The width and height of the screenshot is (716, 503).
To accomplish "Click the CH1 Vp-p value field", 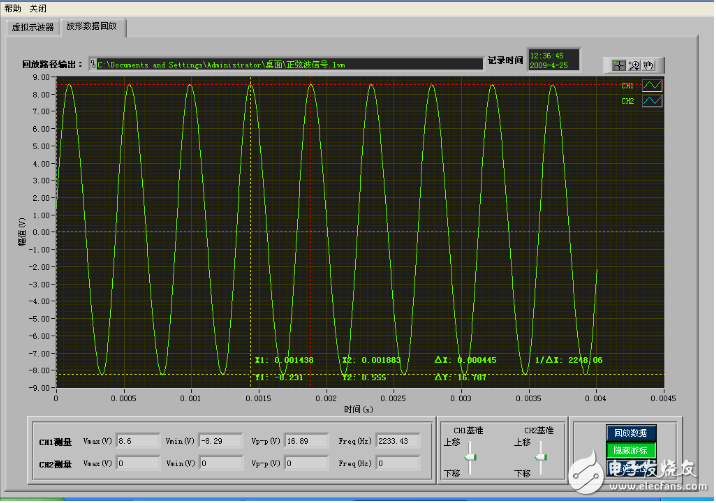I will click(305, 440).
